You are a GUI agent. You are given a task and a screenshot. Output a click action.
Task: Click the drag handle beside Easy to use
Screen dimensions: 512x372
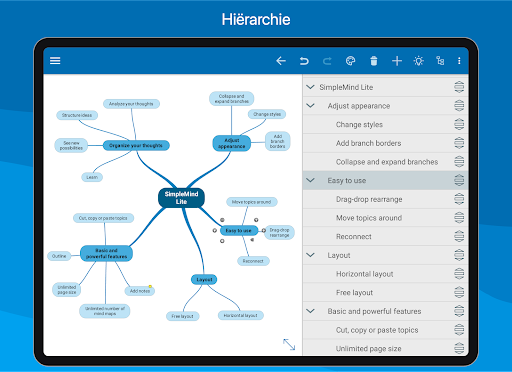[459, 180]
